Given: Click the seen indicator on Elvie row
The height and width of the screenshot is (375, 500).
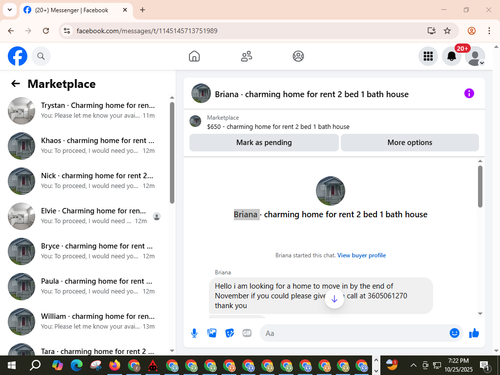Looking at the screenshot, I should pos(157,216).
